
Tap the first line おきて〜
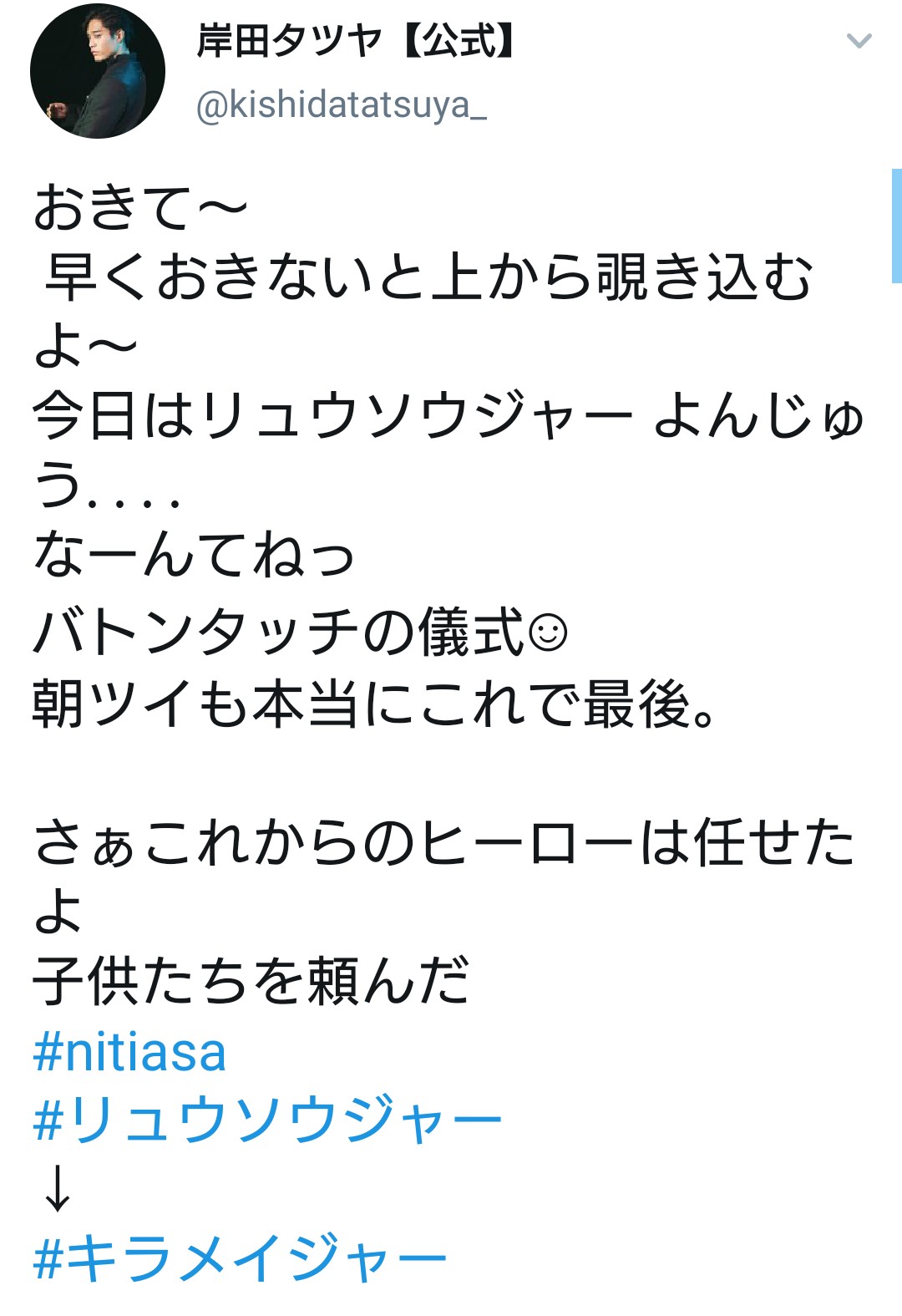click(140, 208)
